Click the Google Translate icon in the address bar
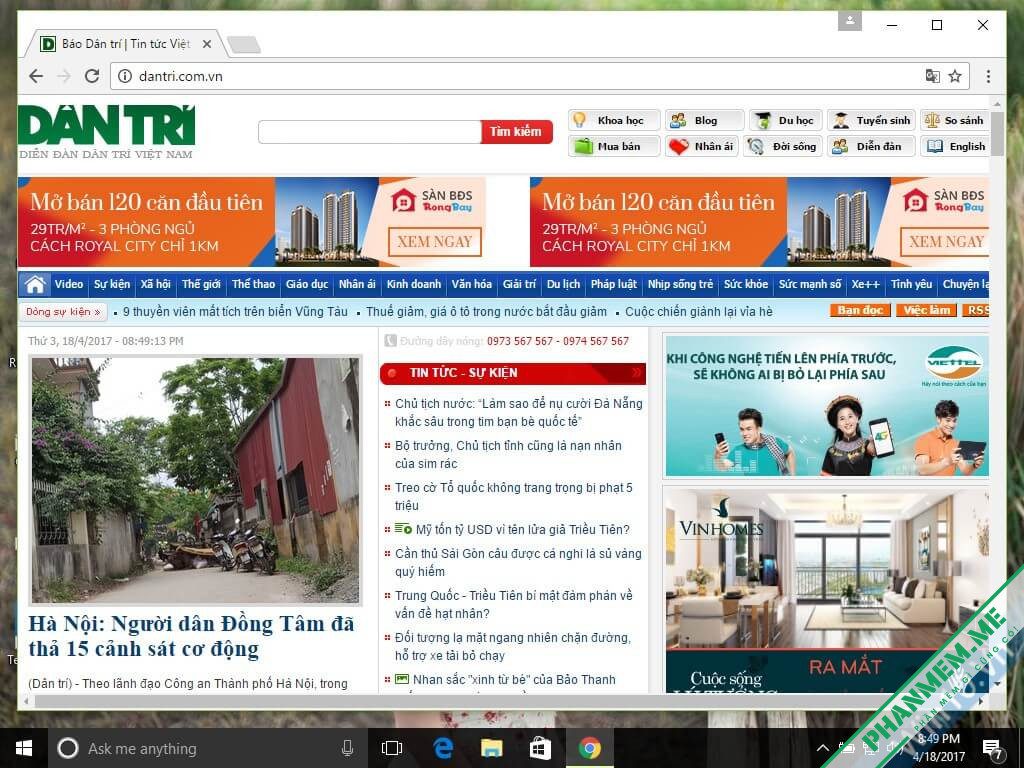The height and width of the screenshot is (768, 1024). click(x=933, y=76)
